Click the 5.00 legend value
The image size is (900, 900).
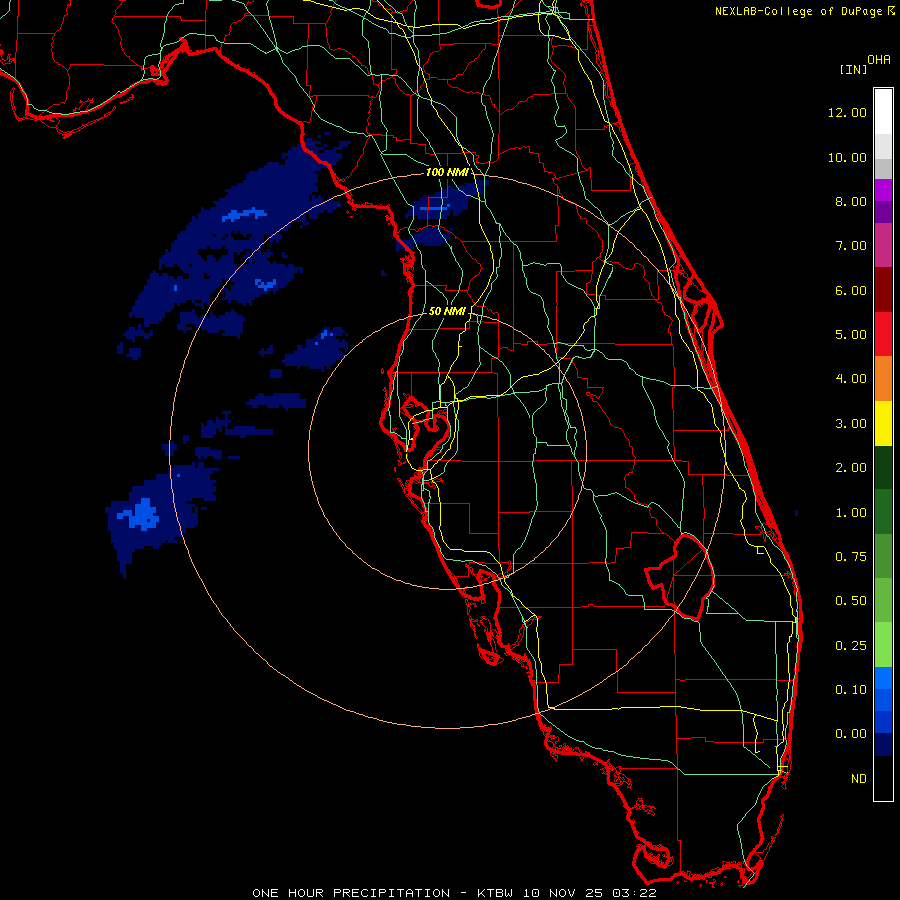click(x=851, y=335)
